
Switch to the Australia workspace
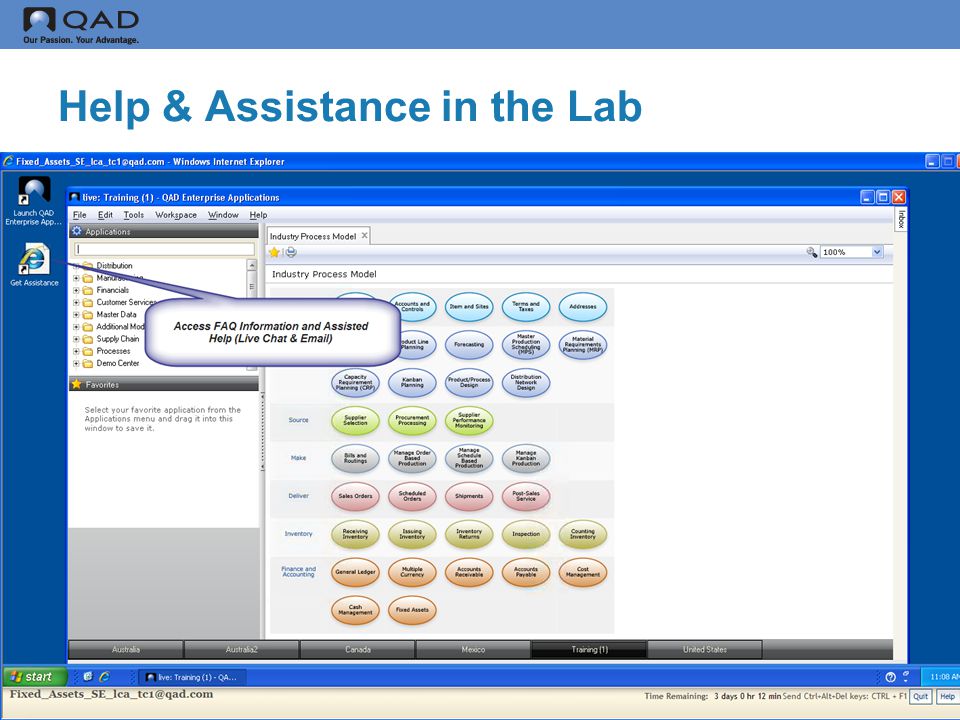[x=126, y=650]
